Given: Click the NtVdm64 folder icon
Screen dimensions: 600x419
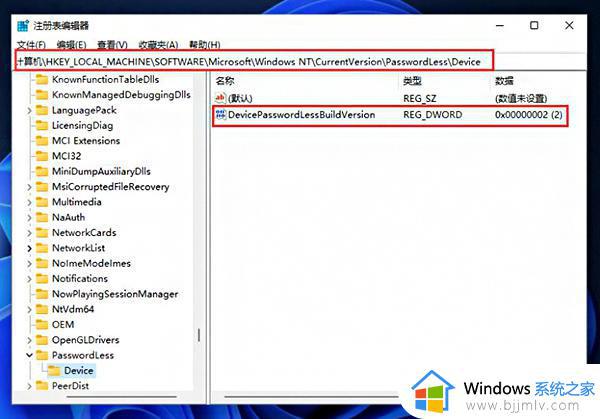Looking at the screenshot, I should [42, 309].
